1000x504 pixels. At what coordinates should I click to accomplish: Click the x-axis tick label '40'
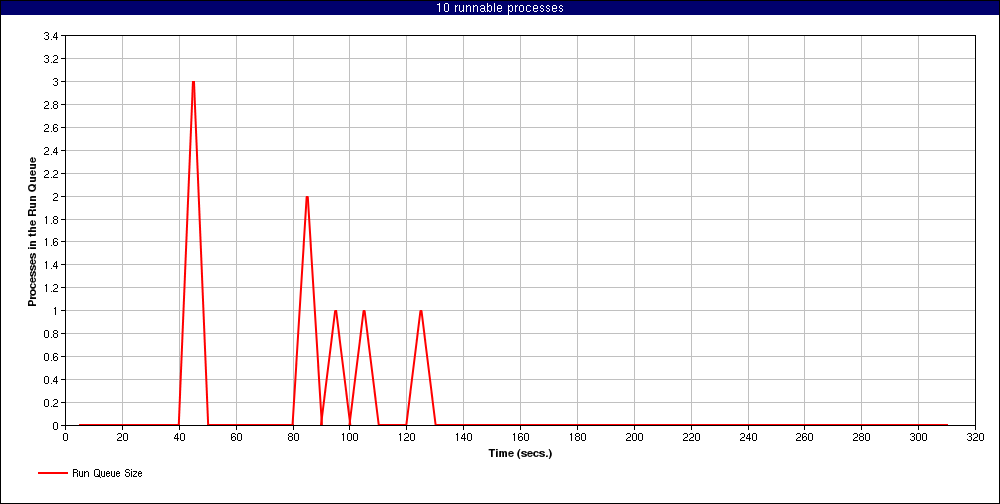tap(179, 437)
